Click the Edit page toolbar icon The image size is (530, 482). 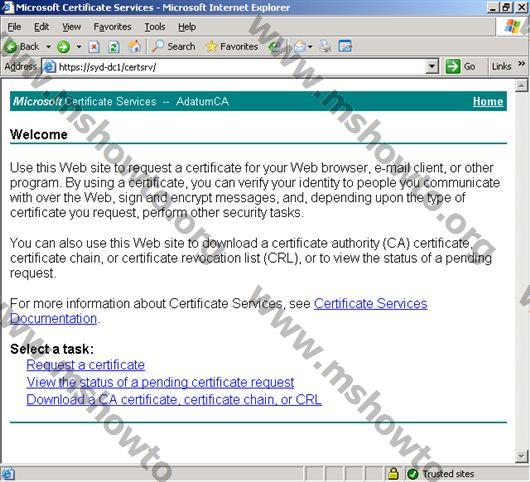pos(345,47)
